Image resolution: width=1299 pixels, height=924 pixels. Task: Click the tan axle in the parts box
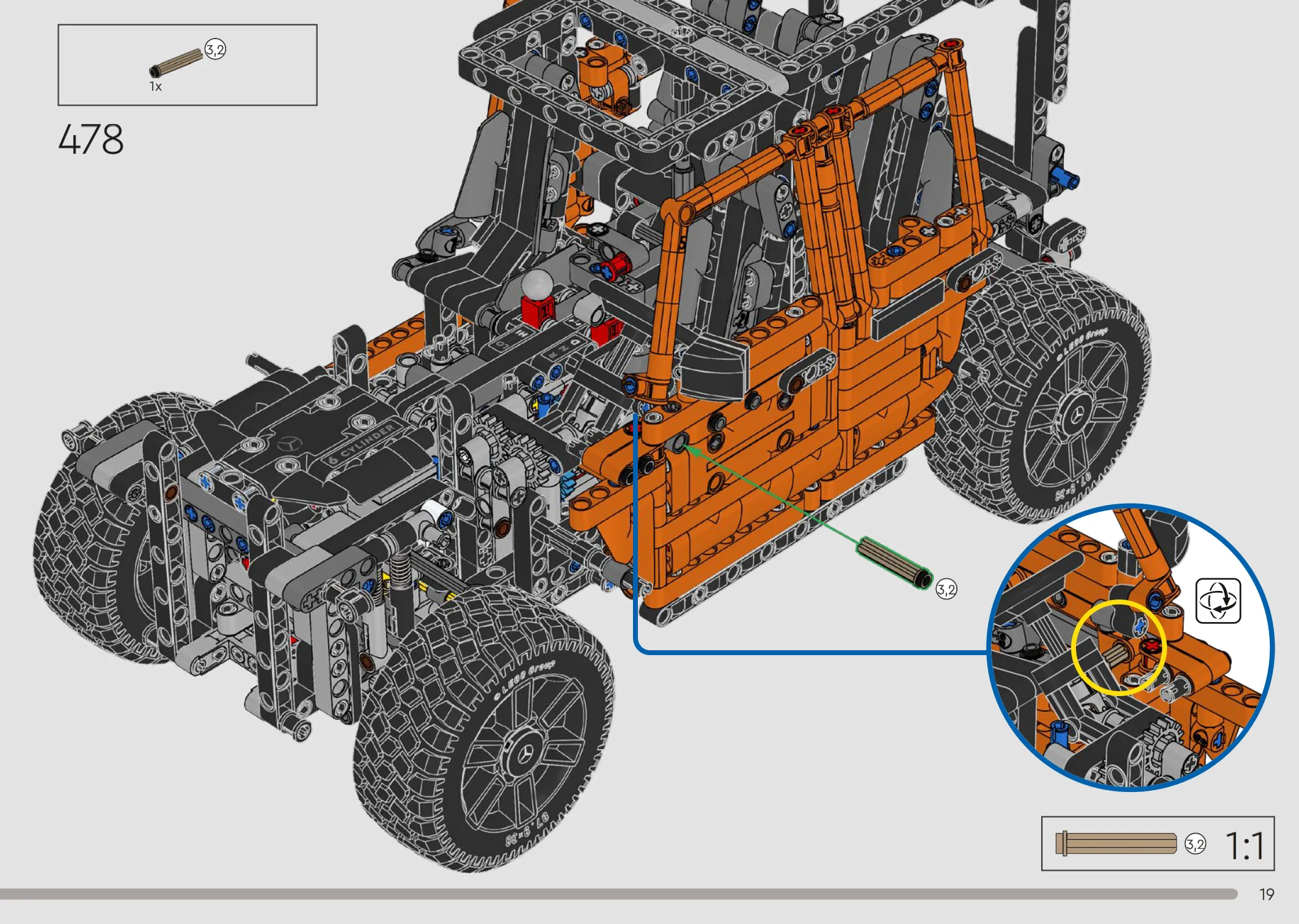point(176,63)
